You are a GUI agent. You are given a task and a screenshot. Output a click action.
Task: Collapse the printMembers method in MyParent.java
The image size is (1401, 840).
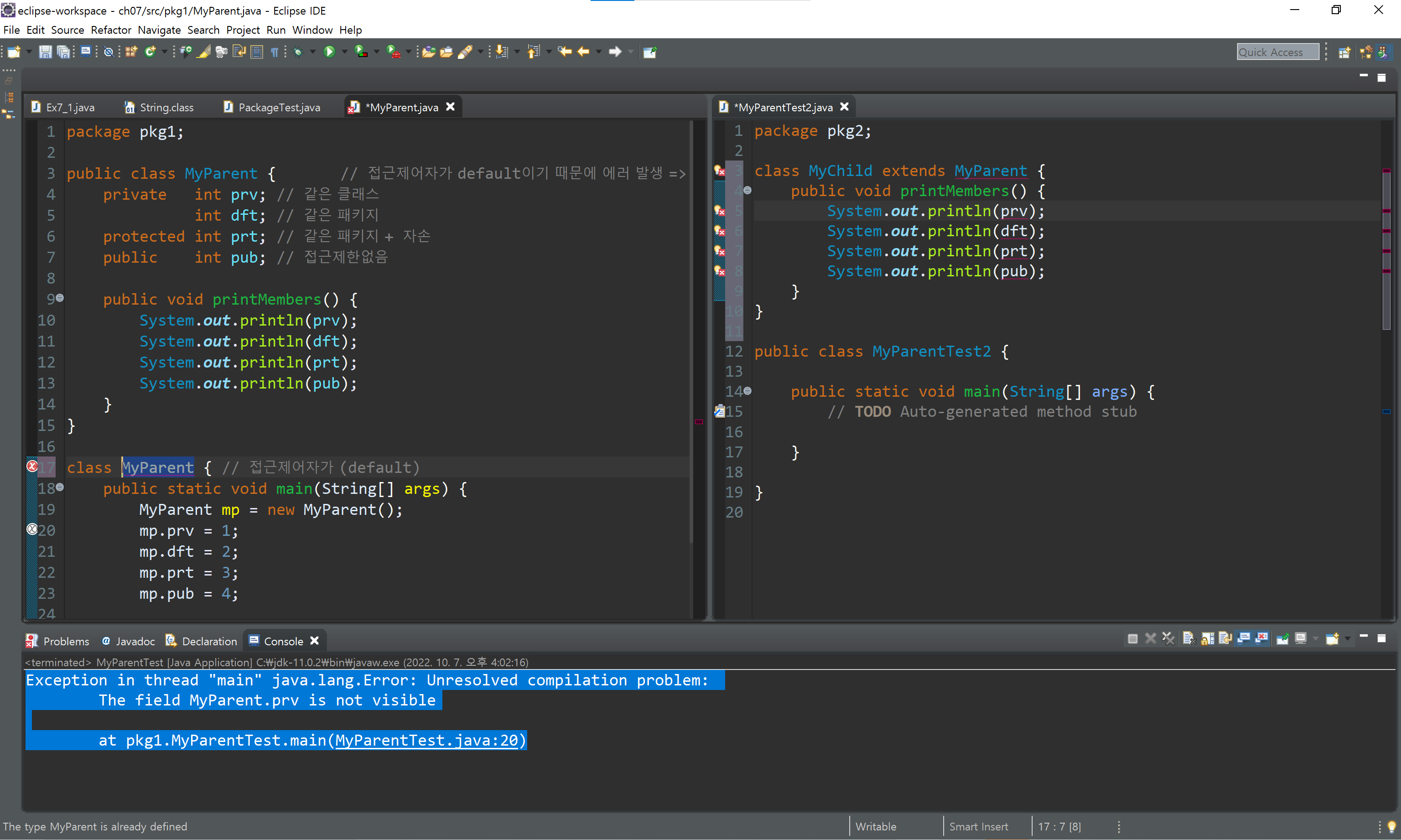[x=60, y=298]
